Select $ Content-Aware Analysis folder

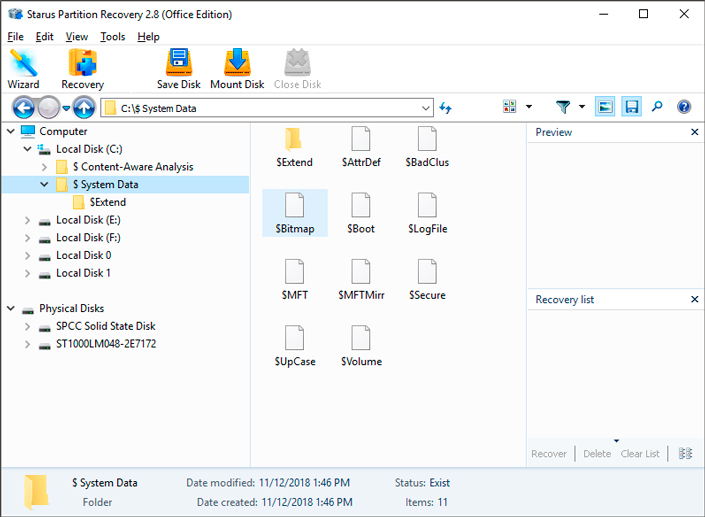133,167
